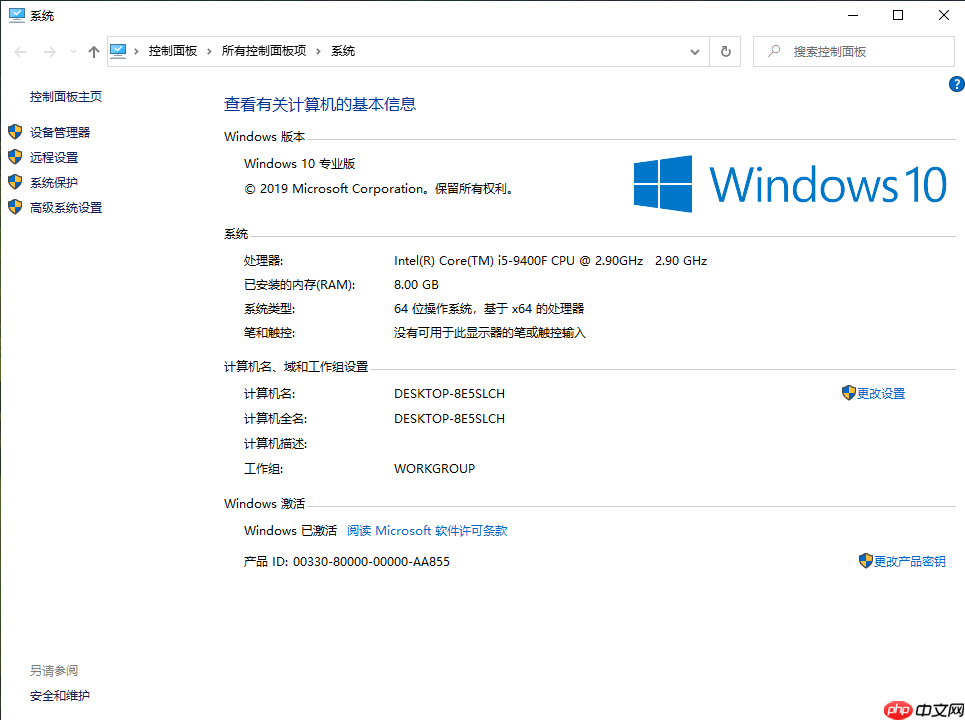Open 阅读 Microsoft 软件许可条款 link
This screenshot has height=720, width=965.
click(427, 530)
